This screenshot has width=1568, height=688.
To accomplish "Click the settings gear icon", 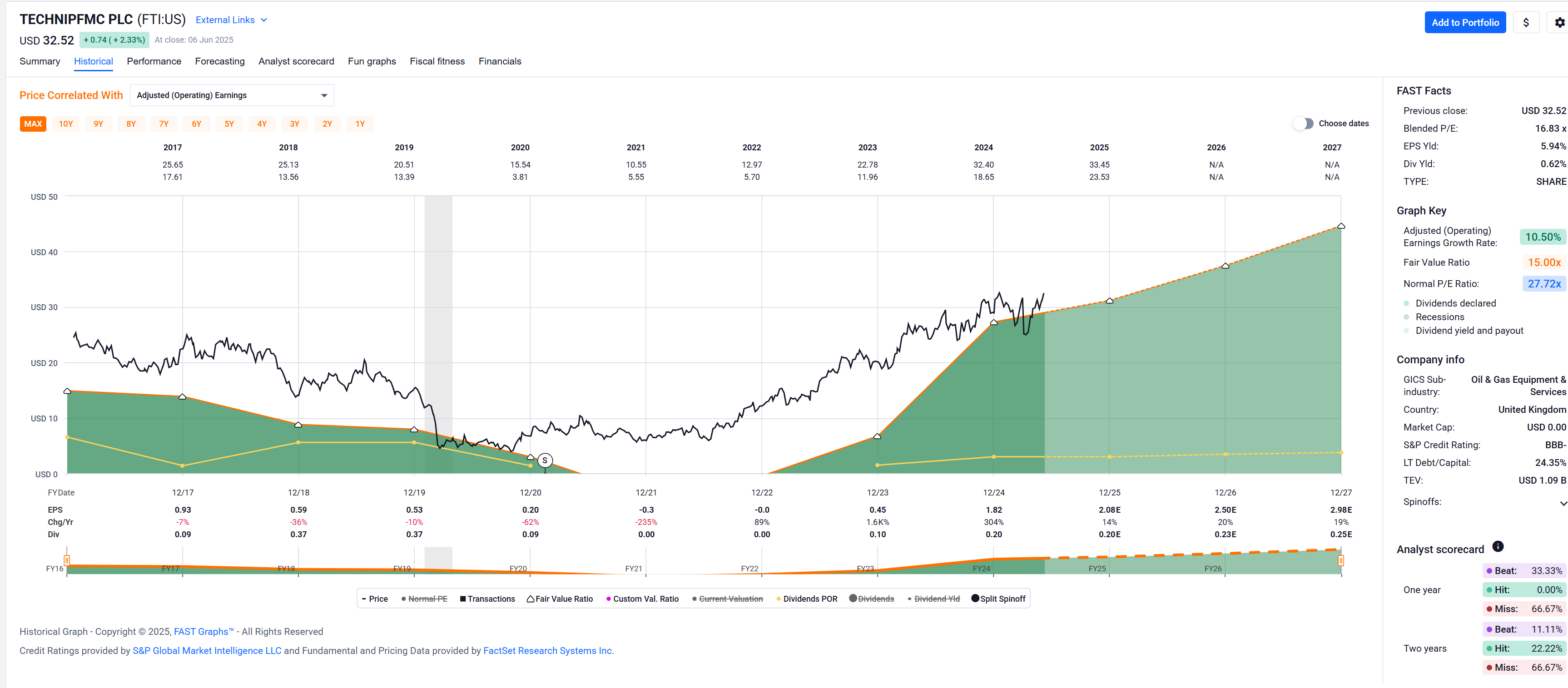I will [x=1559, y=23].
